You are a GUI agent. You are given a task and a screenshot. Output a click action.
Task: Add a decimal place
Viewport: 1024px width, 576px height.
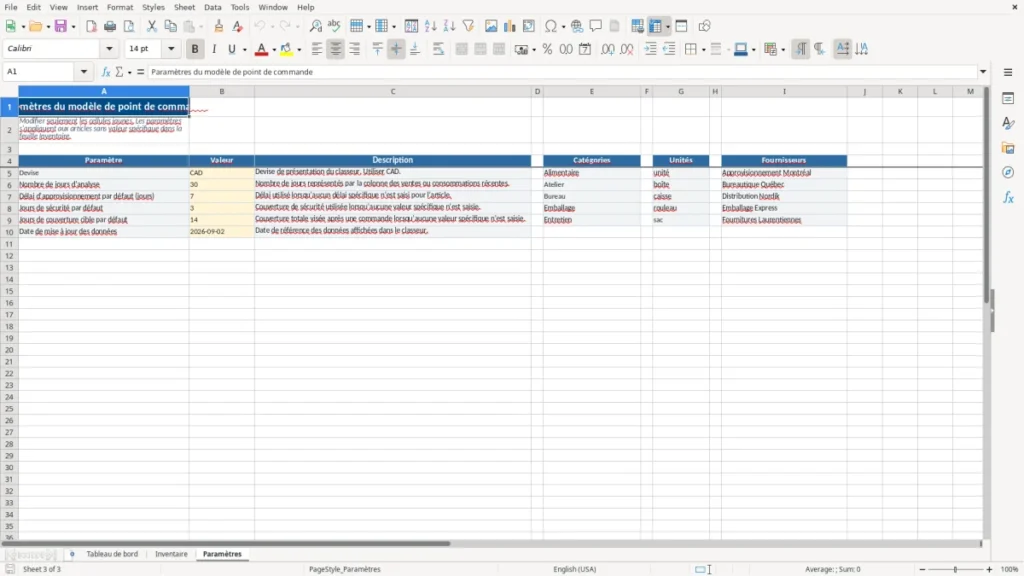[x=607, y=49]
